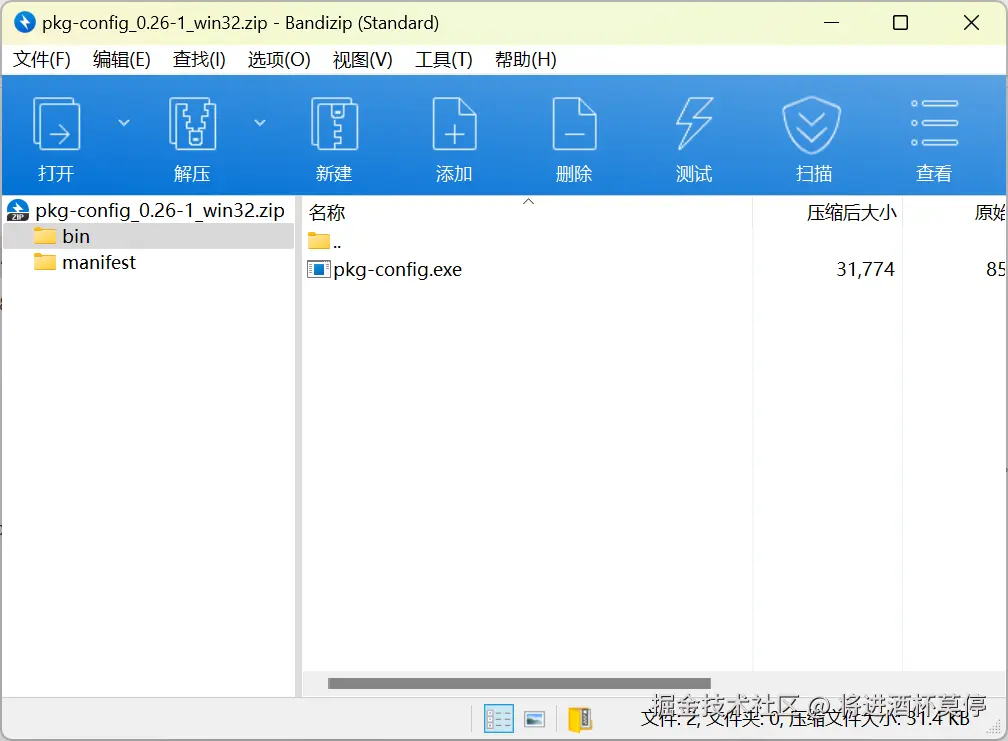Switch to details list view icon
This screenshot has height=741, width=1008.
(498, 719)
